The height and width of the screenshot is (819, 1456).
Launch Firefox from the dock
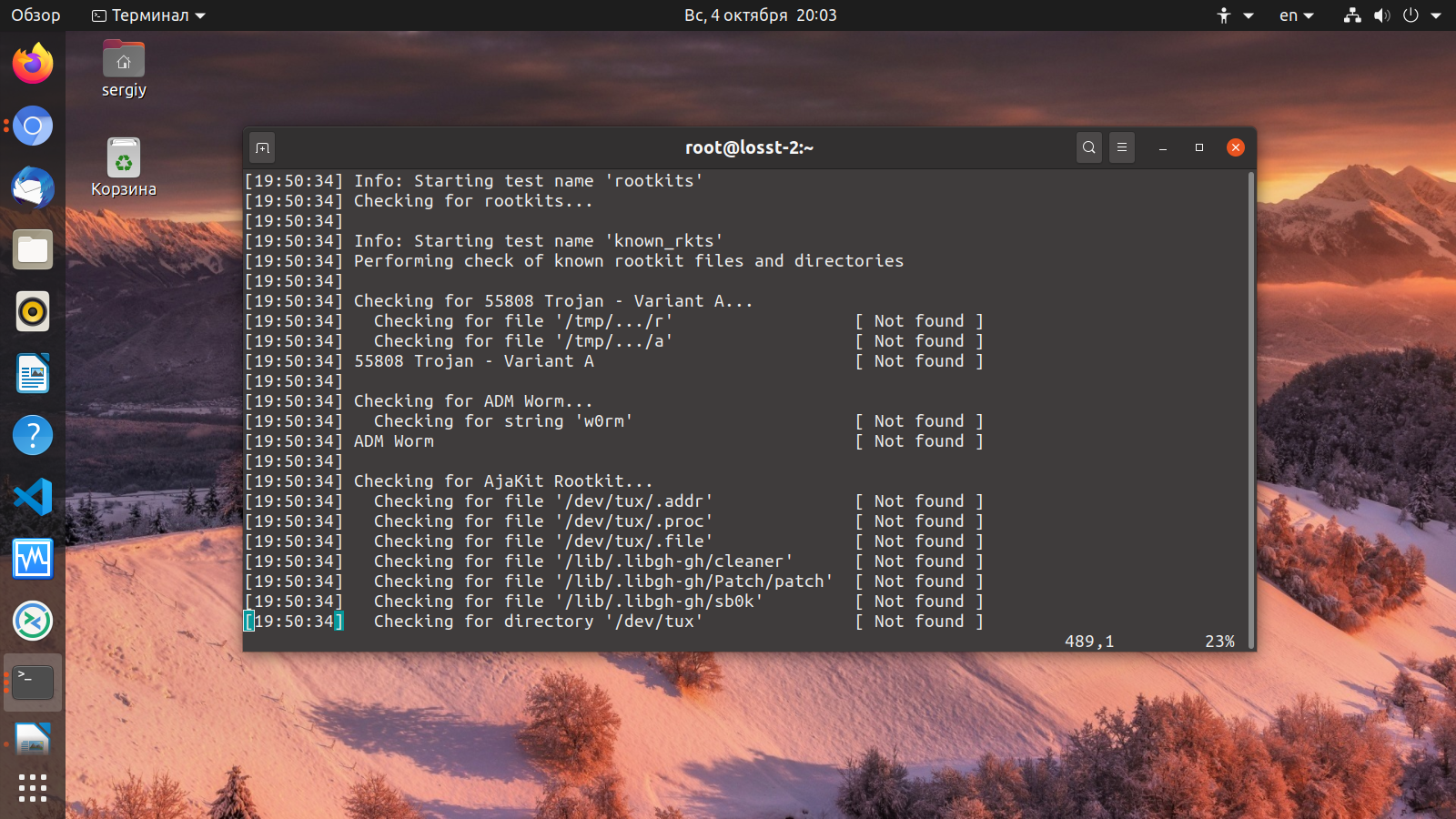(x=33, y=64)
